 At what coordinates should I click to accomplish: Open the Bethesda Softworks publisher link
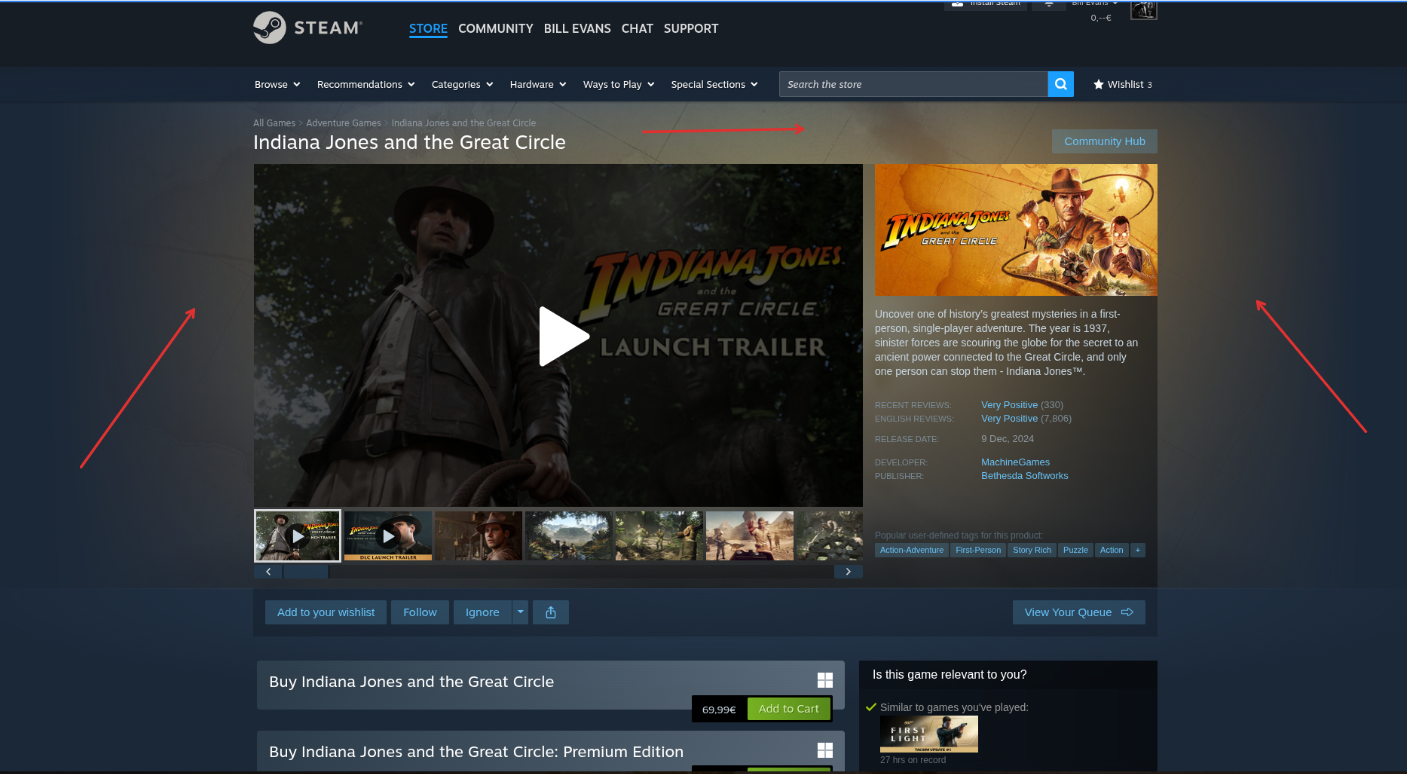point(1024,476)
